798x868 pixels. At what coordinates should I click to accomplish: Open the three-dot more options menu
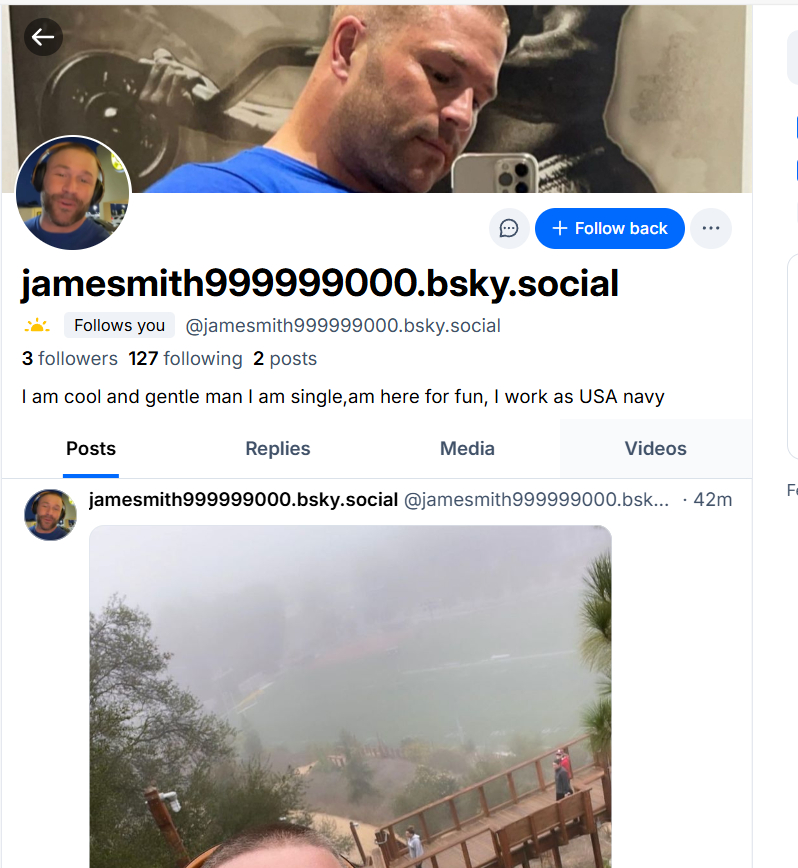[x=711, y=228]
